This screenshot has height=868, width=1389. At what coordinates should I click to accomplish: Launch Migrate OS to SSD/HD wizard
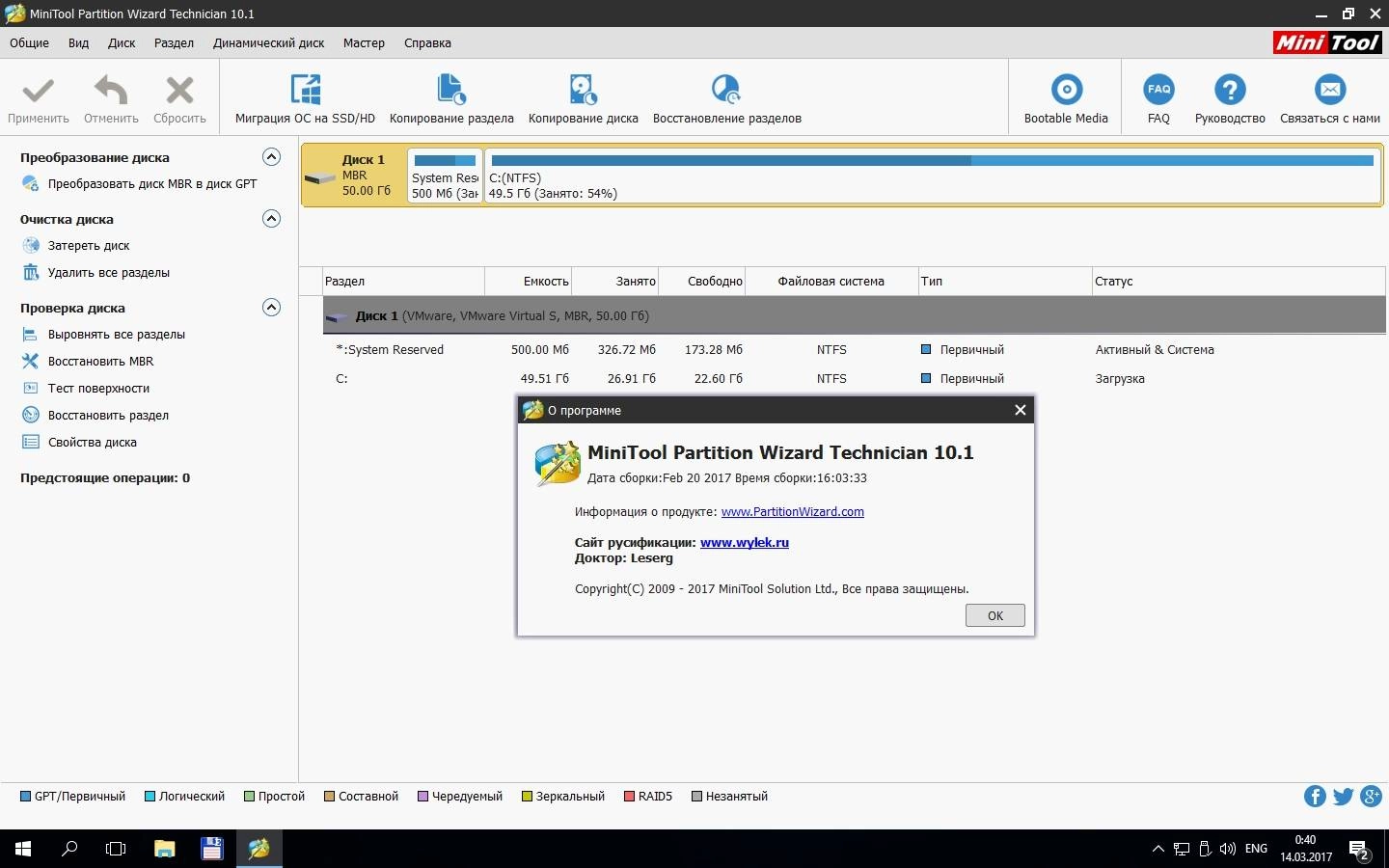click(x=305, y=98)
